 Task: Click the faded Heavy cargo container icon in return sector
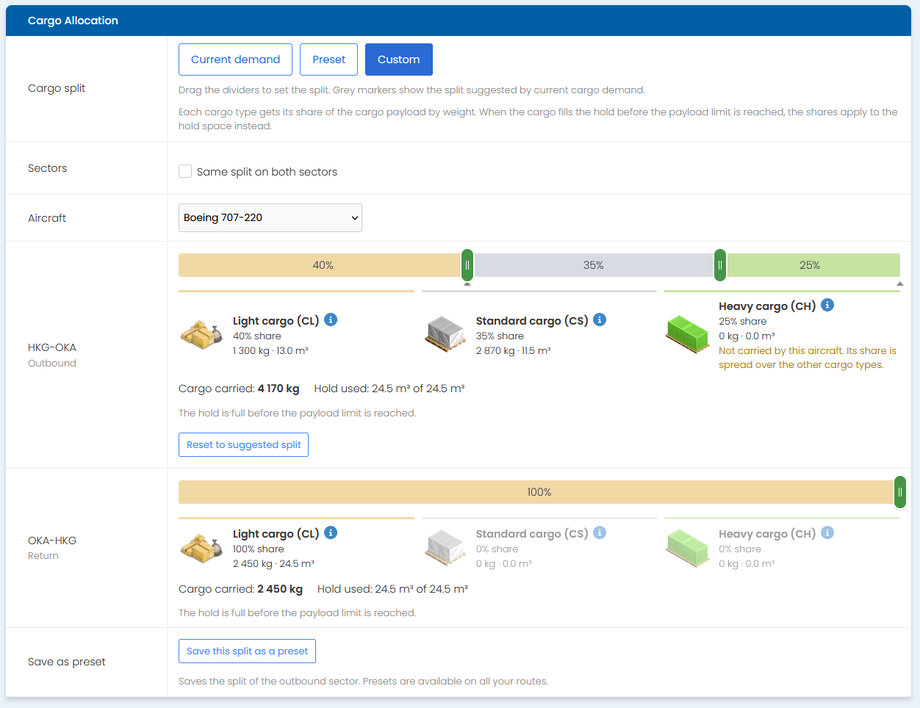click(688, 548)
